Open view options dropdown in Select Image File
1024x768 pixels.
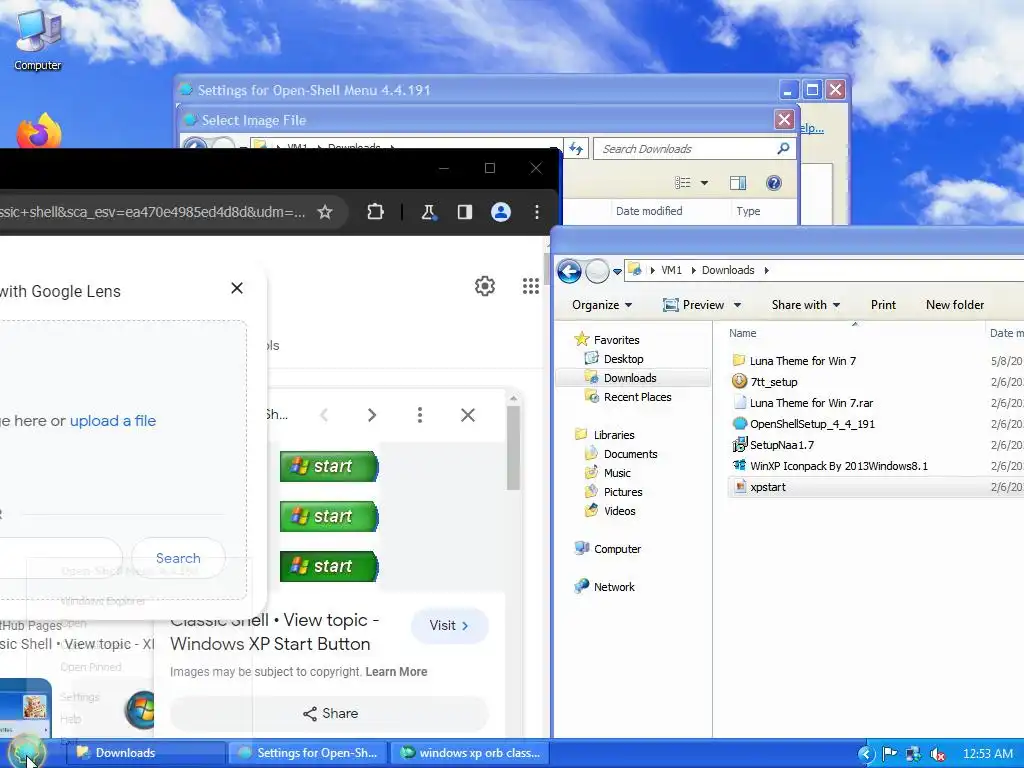704,183
